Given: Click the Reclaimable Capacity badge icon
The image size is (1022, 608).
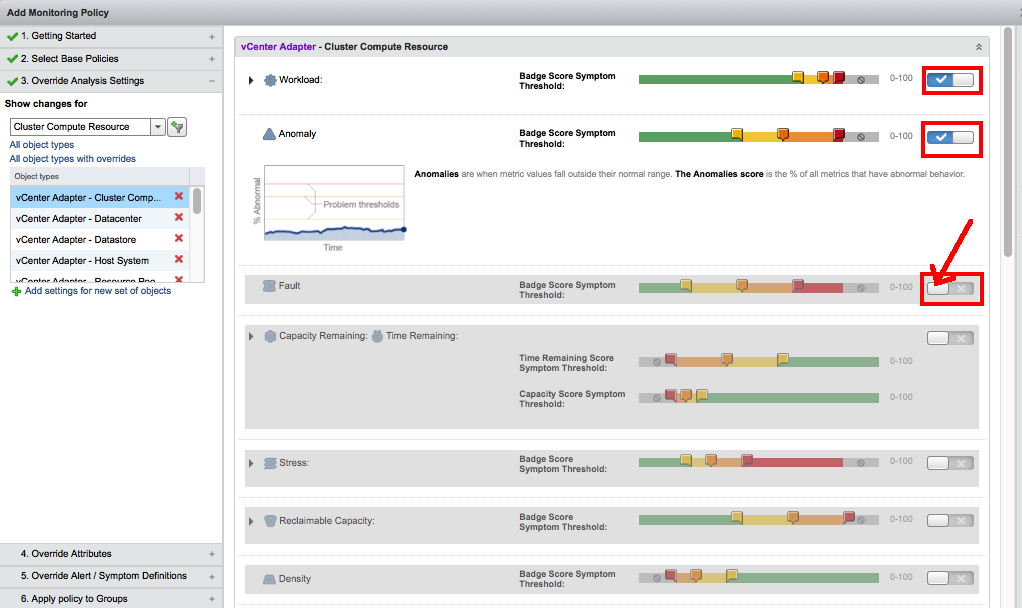Looking at the screenshot, I should [x=270, y=521].
